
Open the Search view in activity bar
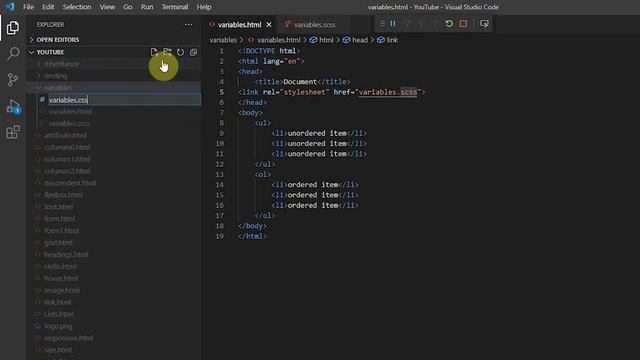pos(13,53)
